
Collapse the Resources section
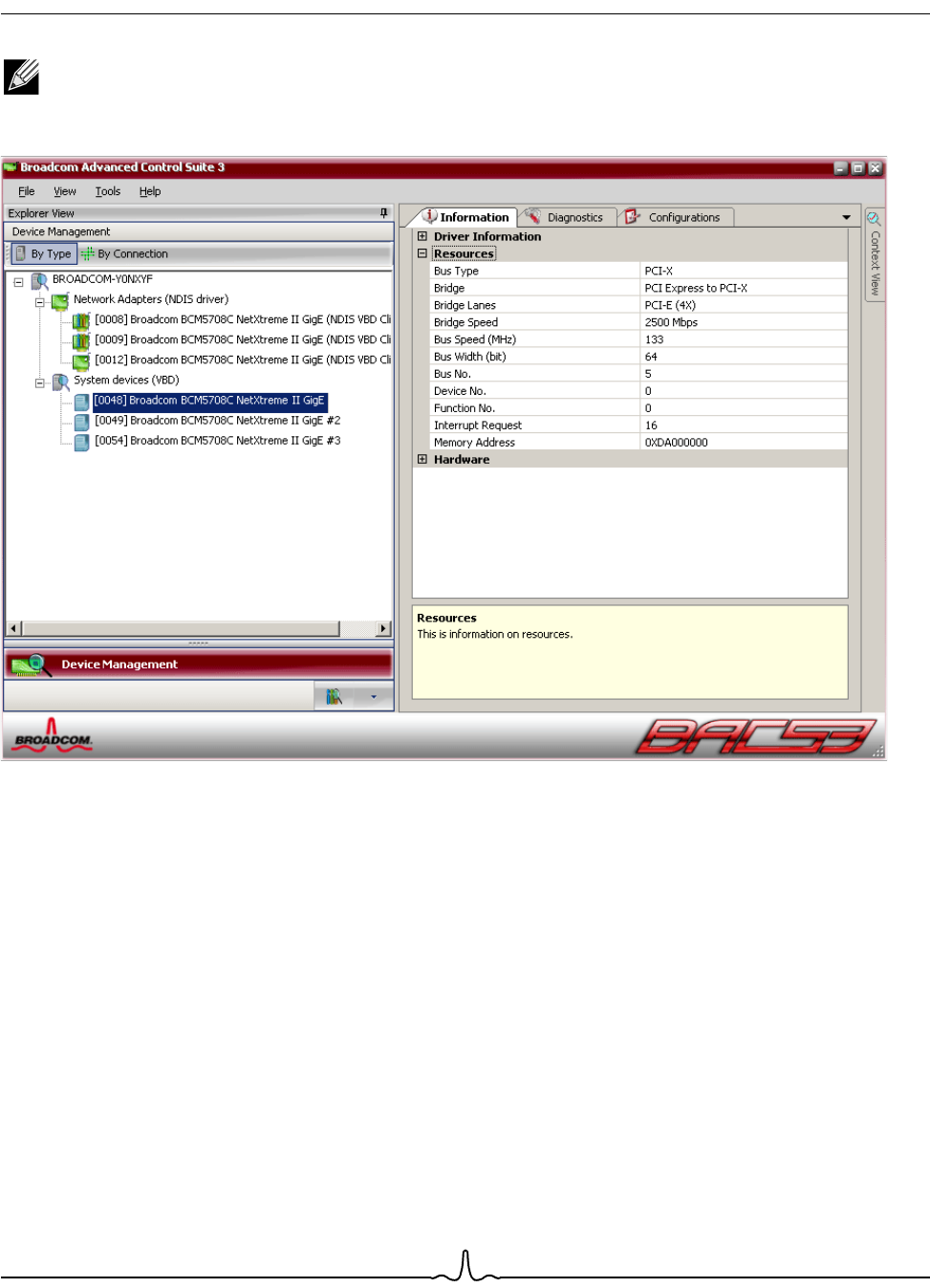[x=422, y=253]
